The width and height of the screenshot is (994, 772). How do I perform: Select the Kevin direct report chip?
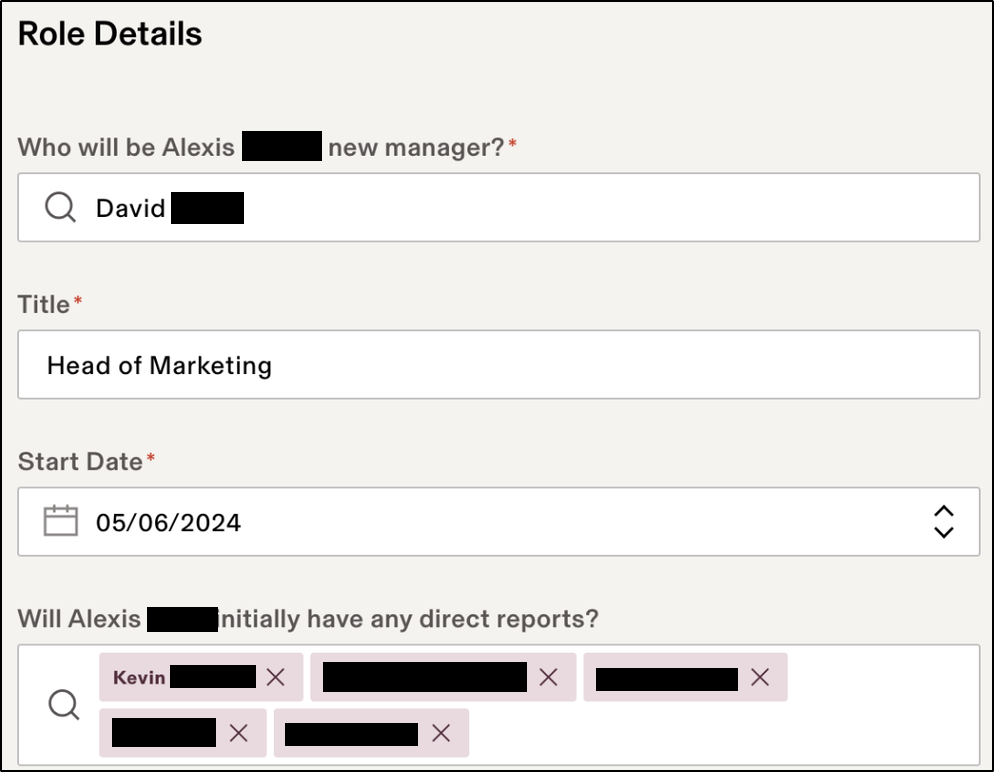pyautogui.click(x=140, y=677)
